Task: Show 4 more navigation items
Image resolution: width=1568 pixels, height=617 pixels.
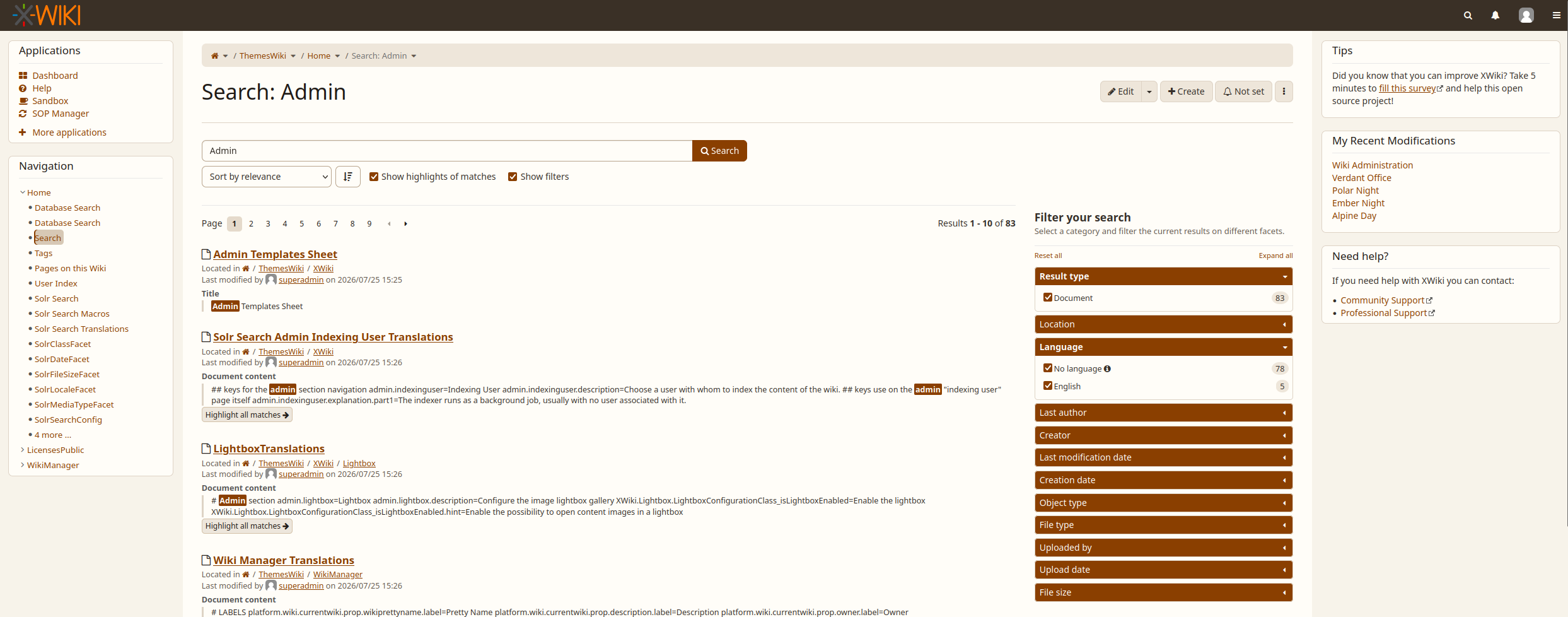Action: pos(53,435)
